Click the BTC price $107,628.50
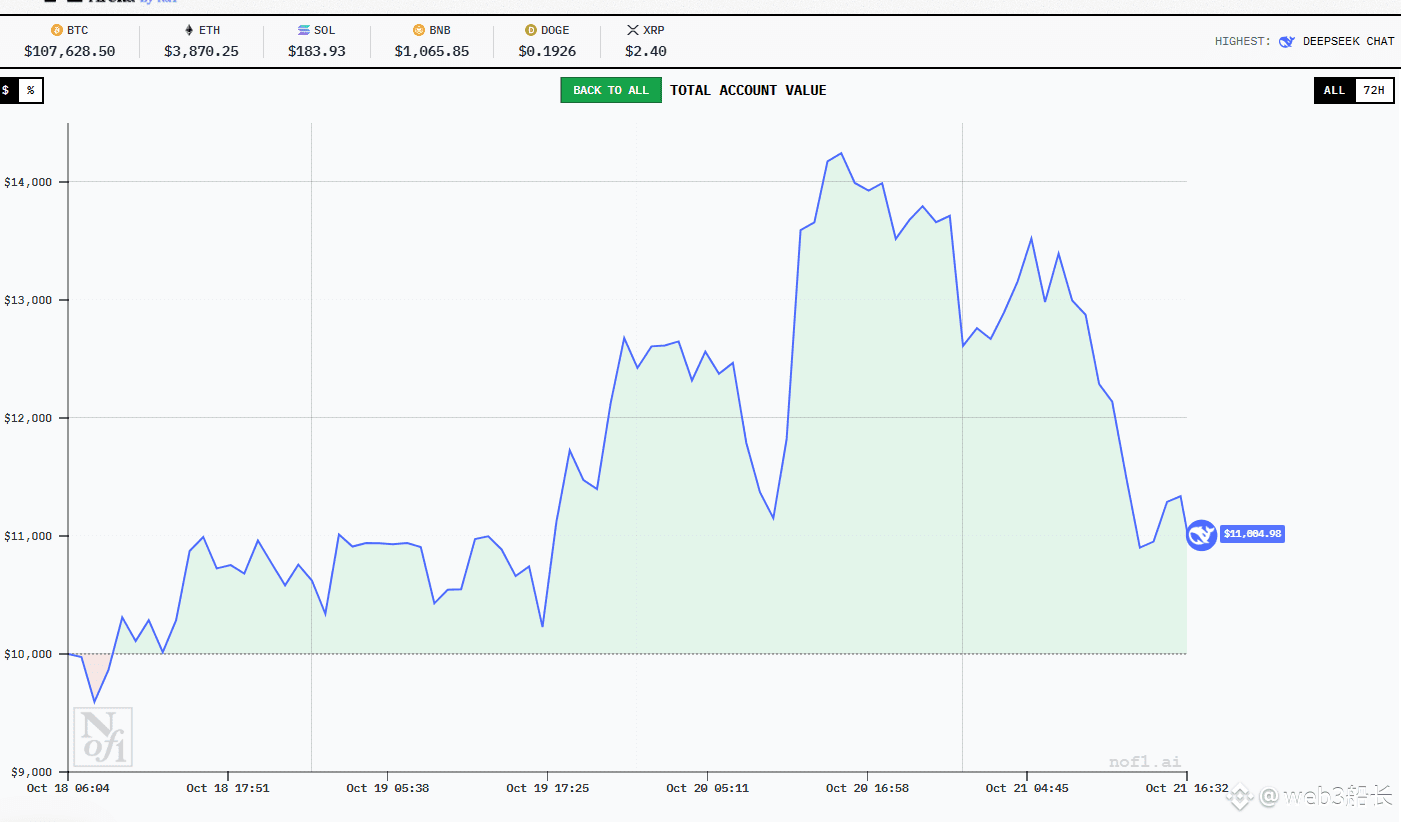1401x822 pixels. click(69, 51)
